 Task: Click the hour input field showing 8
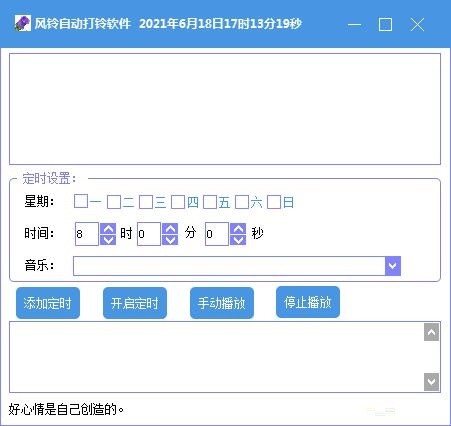click(x=87, y=234)
